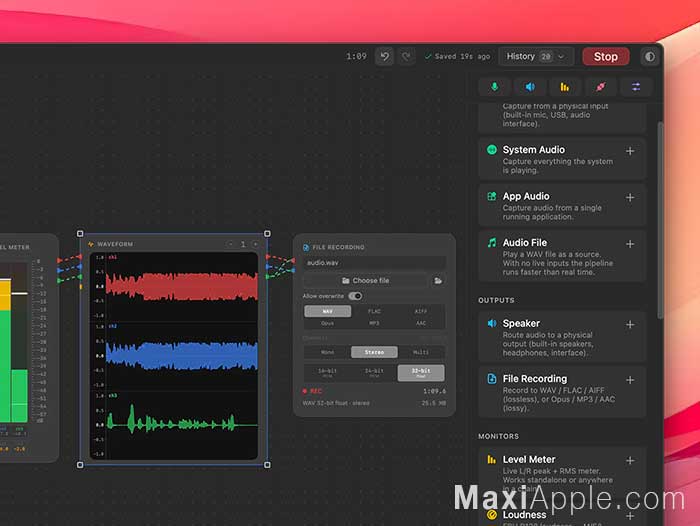Set bit depth to 16-bit

coord(327,373)
